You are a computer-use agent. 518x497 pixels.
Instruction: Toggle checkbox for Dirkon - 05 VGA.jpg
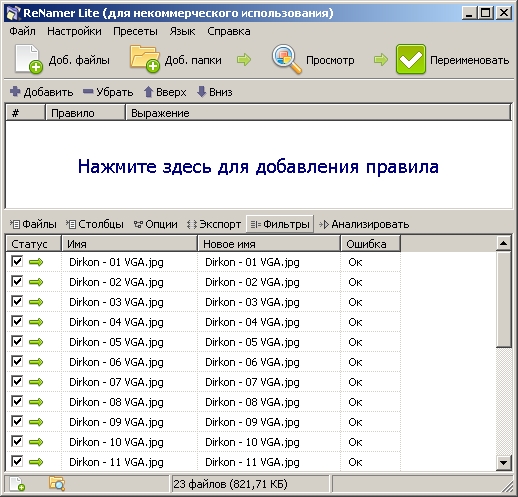(17, 341)
